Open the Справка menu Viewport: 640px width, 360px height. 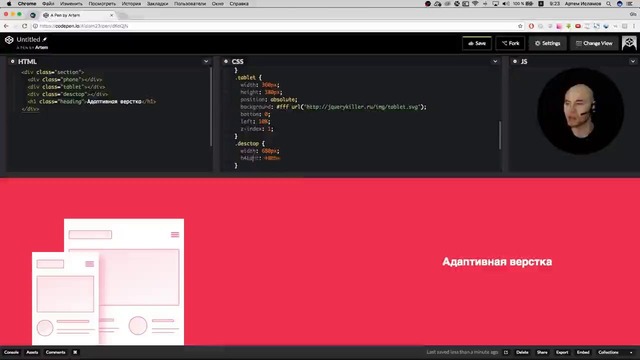239,4
